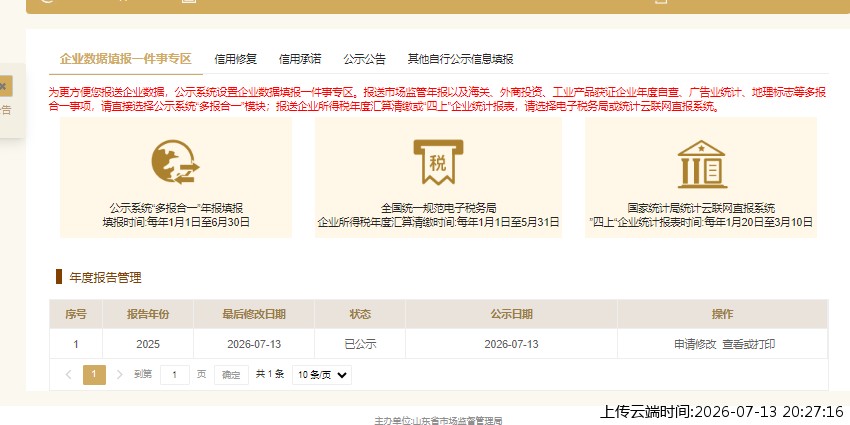Go to the next page arrow
This screenshot has height=425, width=850.
120,375
